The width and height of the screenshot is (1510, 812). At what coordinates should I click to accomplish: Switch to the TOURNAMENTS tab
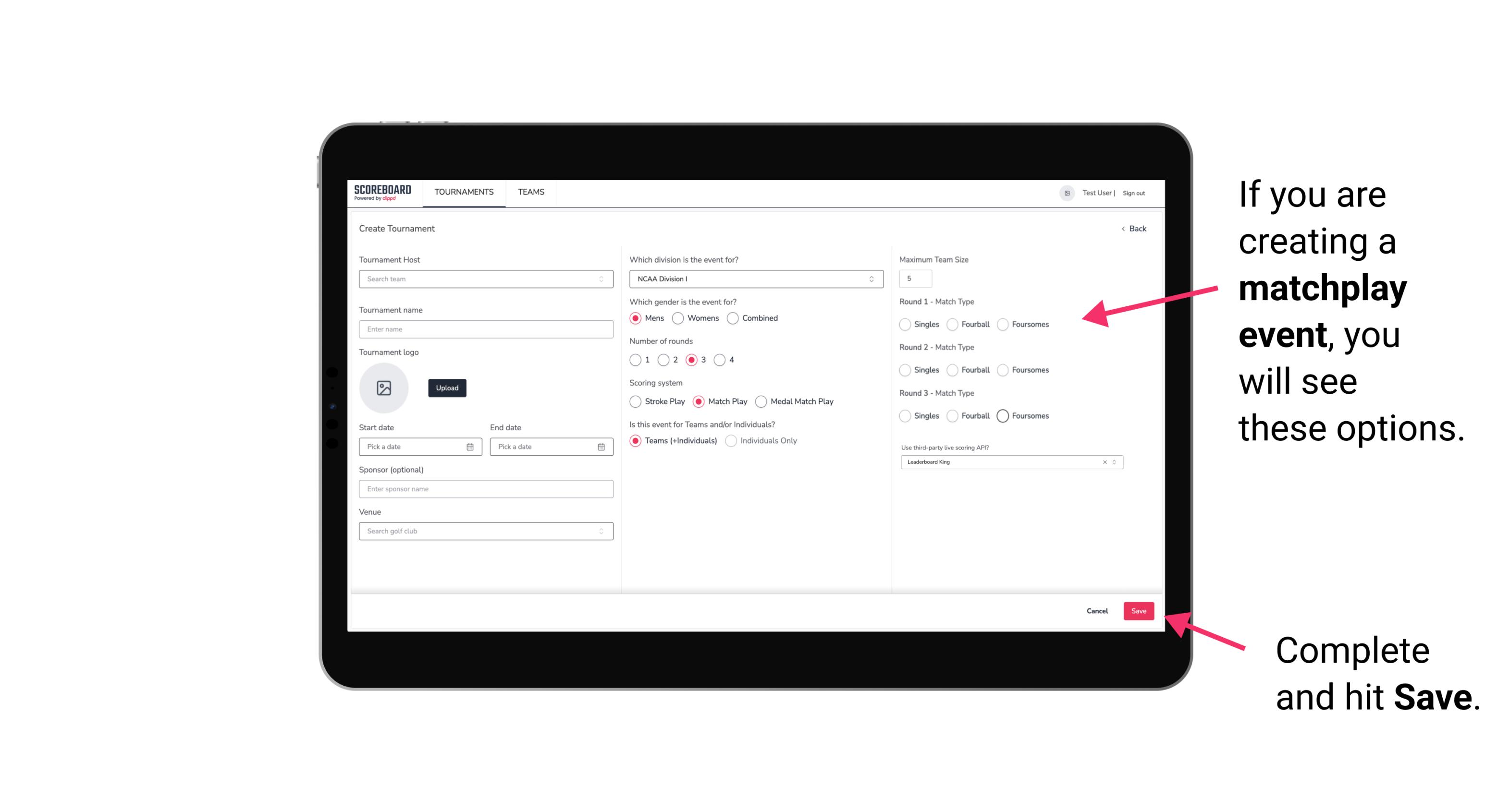463,192
